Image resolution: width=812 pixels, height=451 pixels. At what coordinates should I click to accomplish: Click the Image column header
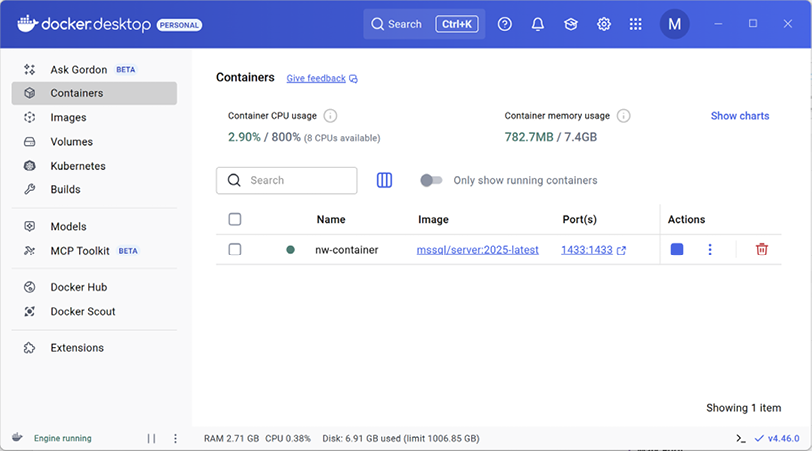433,220
